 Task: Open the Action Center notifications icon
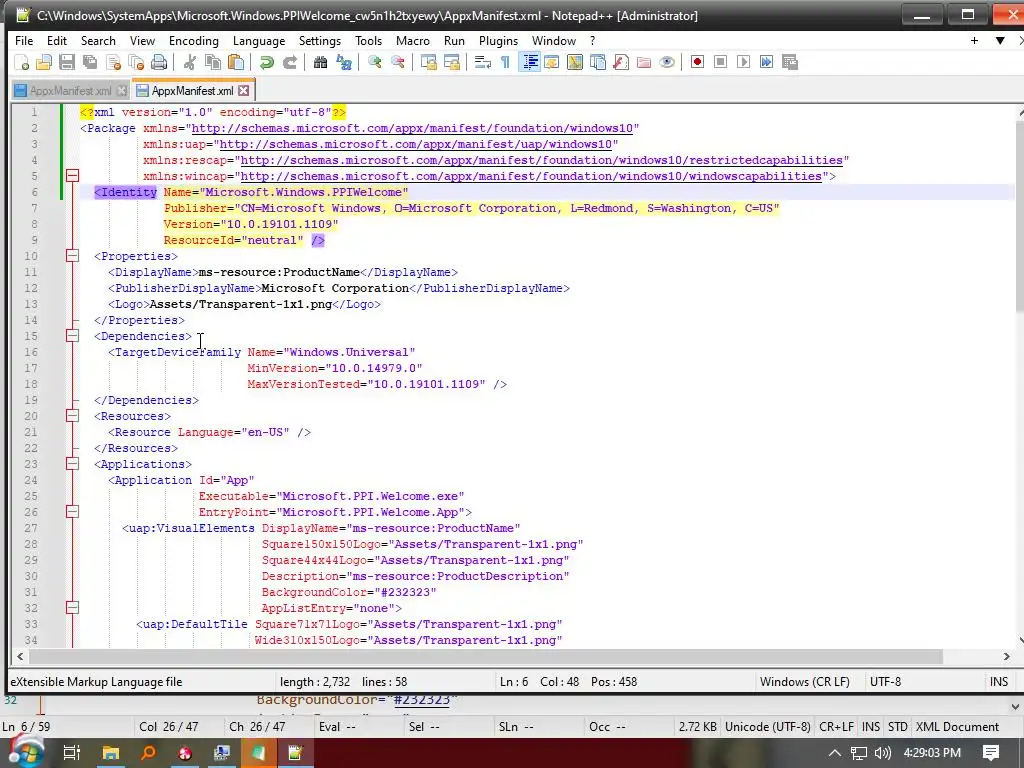pos(991,753)
